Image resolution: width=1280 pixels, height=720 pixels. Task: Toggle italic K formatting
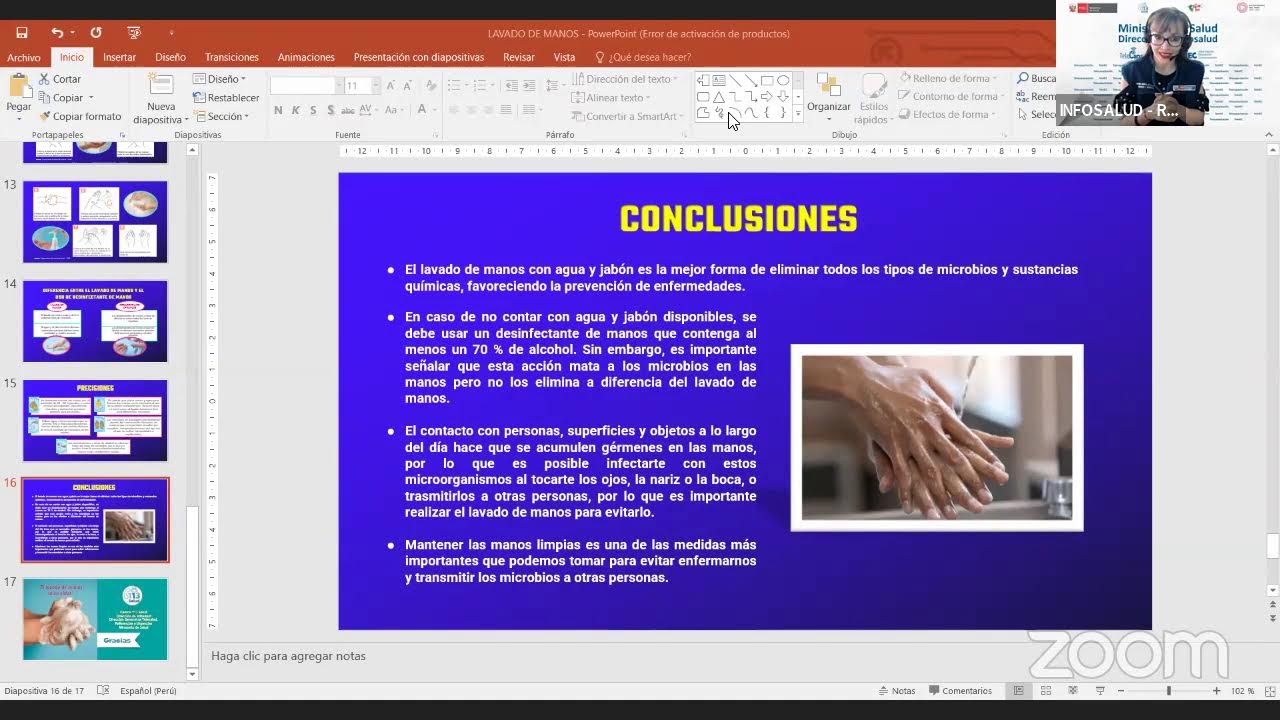click(x=296, y=110)
